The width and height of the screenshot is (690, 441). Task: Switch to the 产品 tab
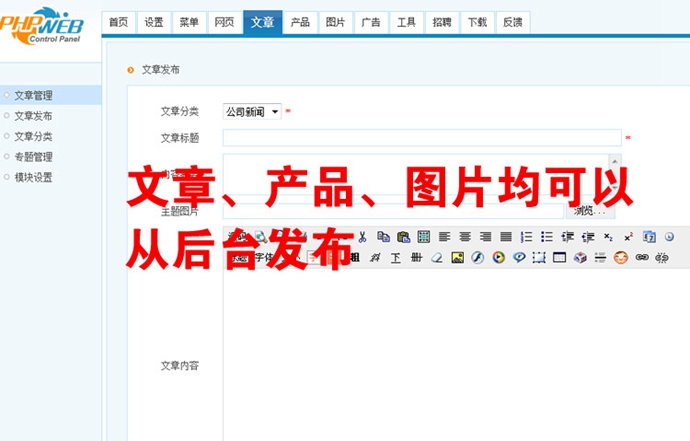300,22
